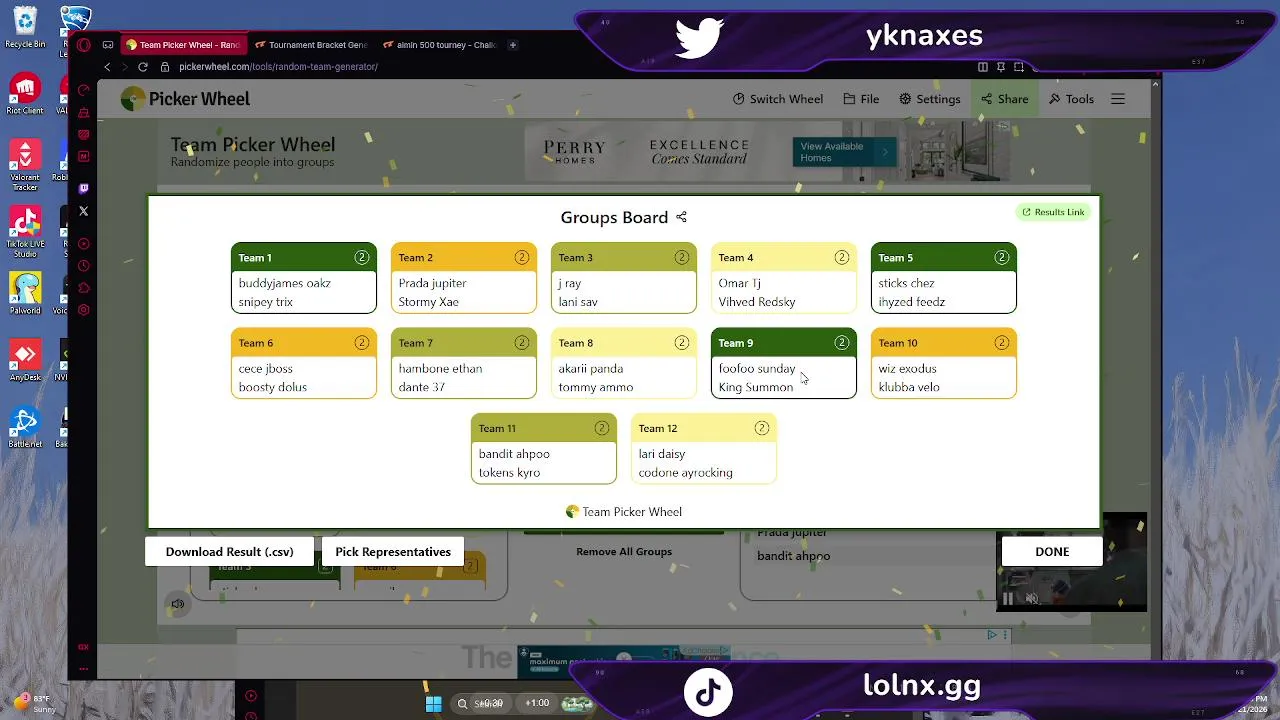Viewport: 1280px width, 720px height.
Task: Select the TikTok LIVE Studio desktop shortcut
Action: [25, 232]
